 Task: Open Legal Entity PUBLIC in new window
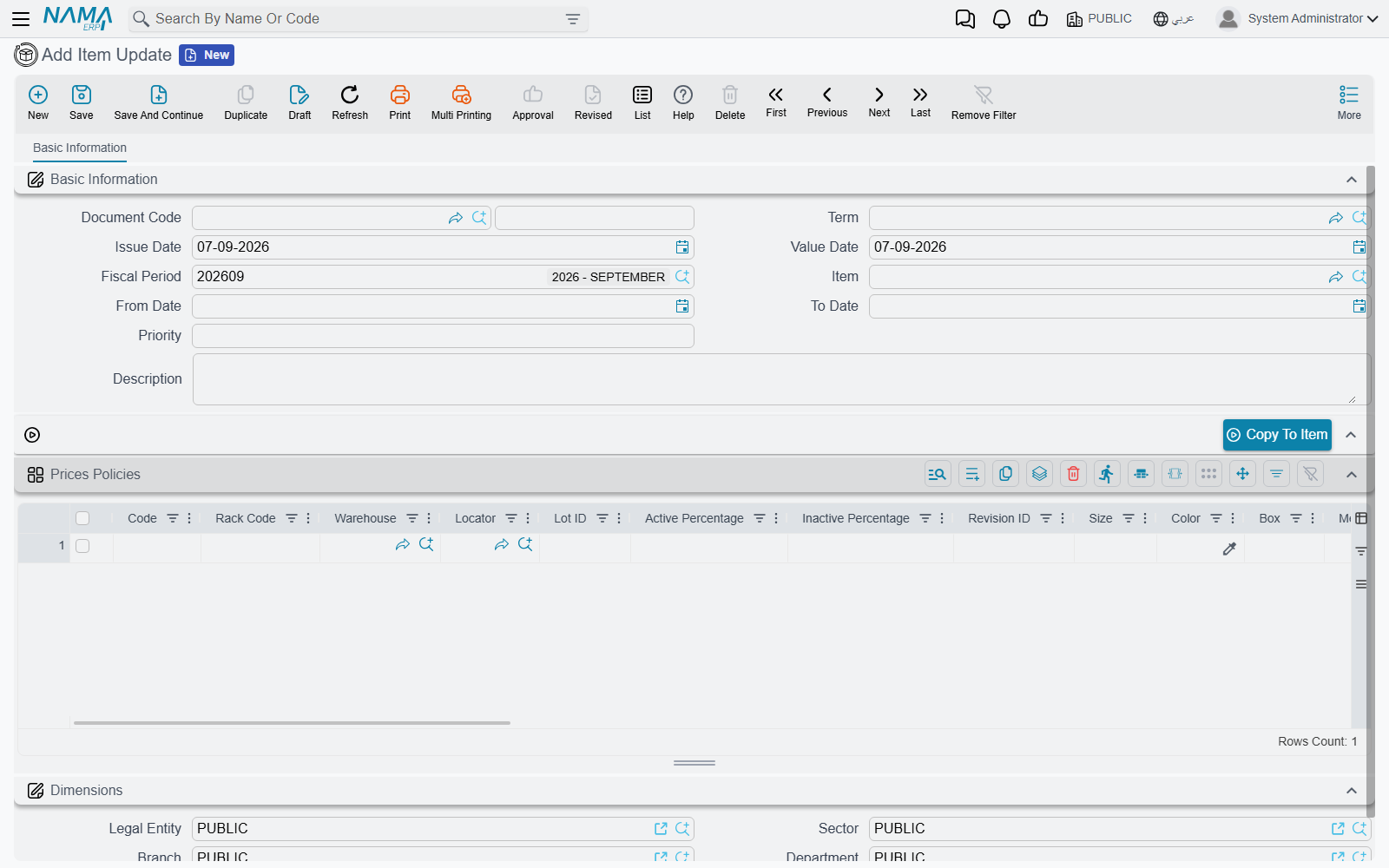click(661, 829)
